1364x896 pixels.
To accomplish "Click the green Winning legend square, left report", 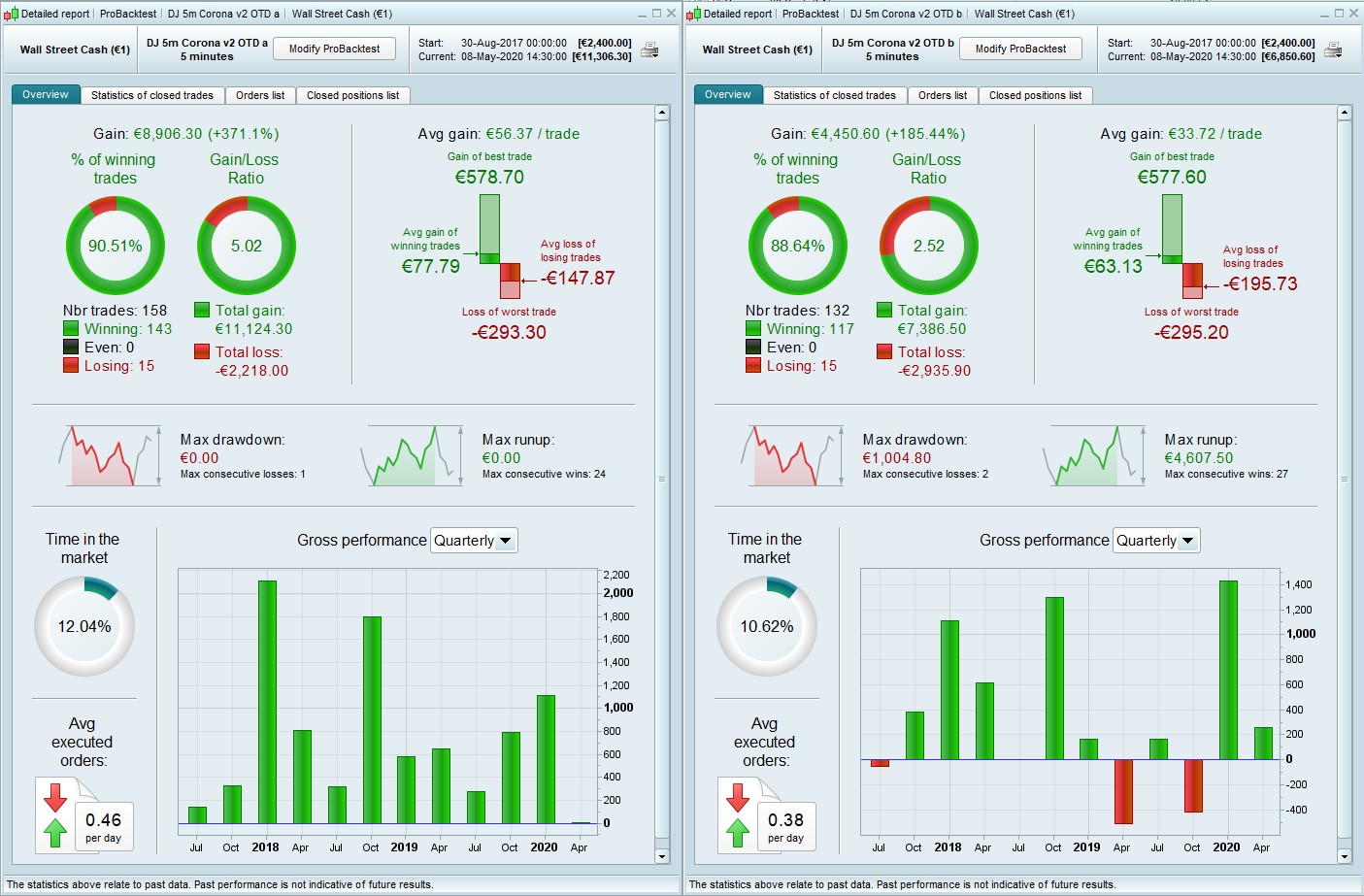I will pyautogui.click(x=71, y=329).
